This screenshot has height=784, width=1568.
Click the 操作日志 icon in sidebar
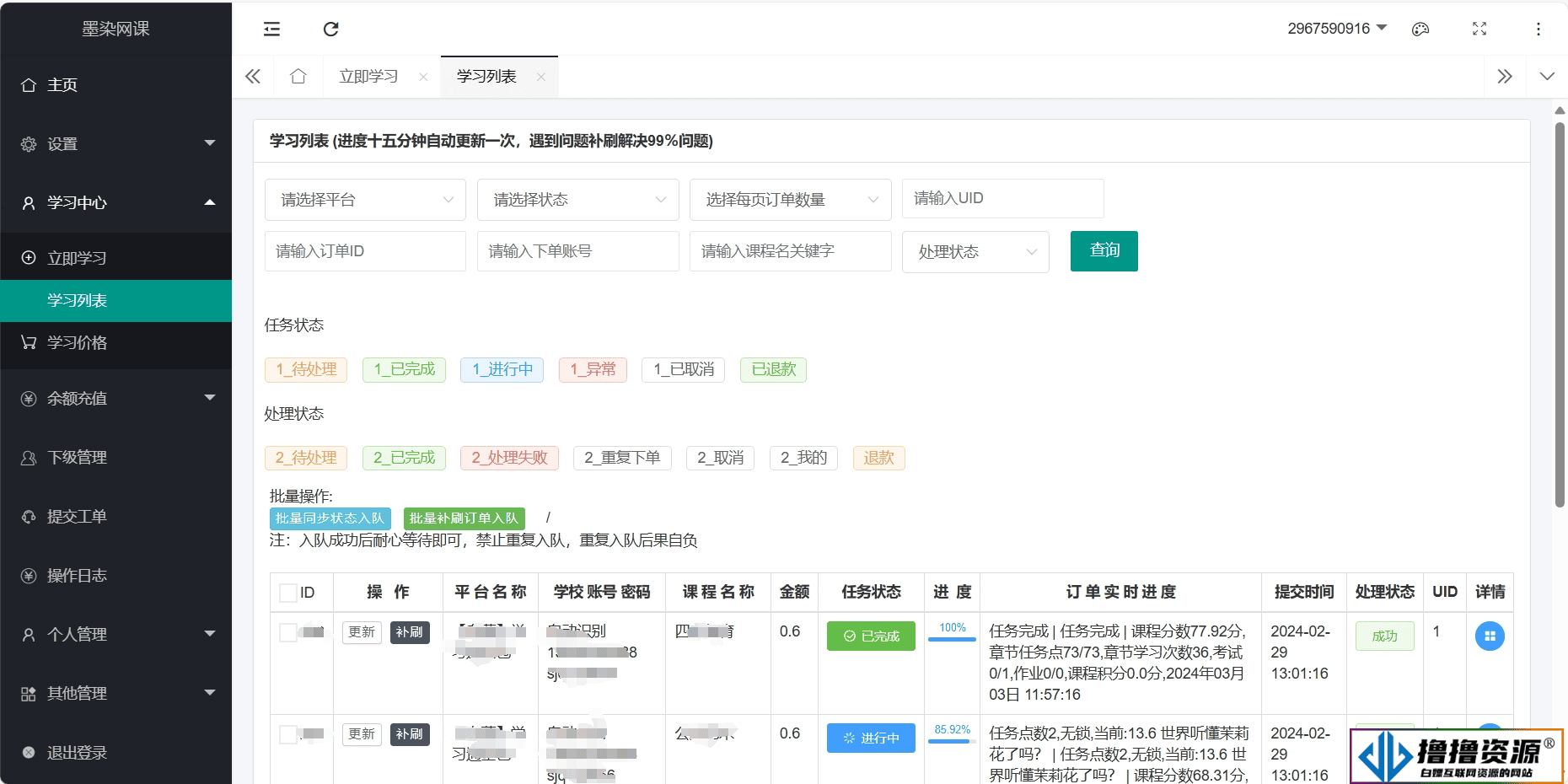pyautogui.click(x=29, y=576)
